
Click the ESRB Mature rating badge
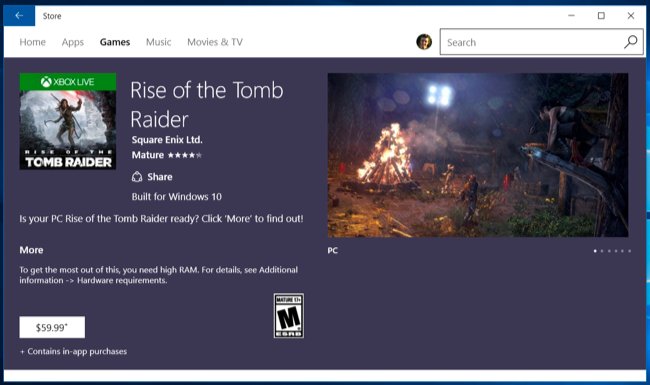point(289,315)
